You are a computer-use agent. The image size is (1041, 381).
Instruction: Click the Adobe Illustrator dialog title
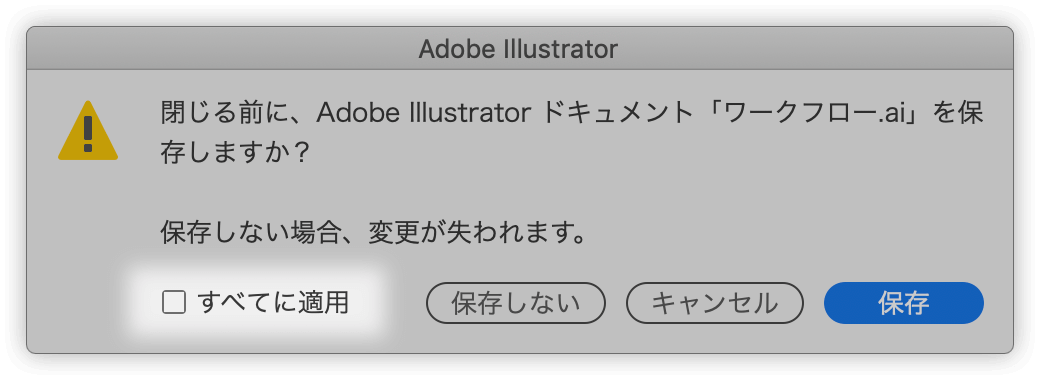518,49
